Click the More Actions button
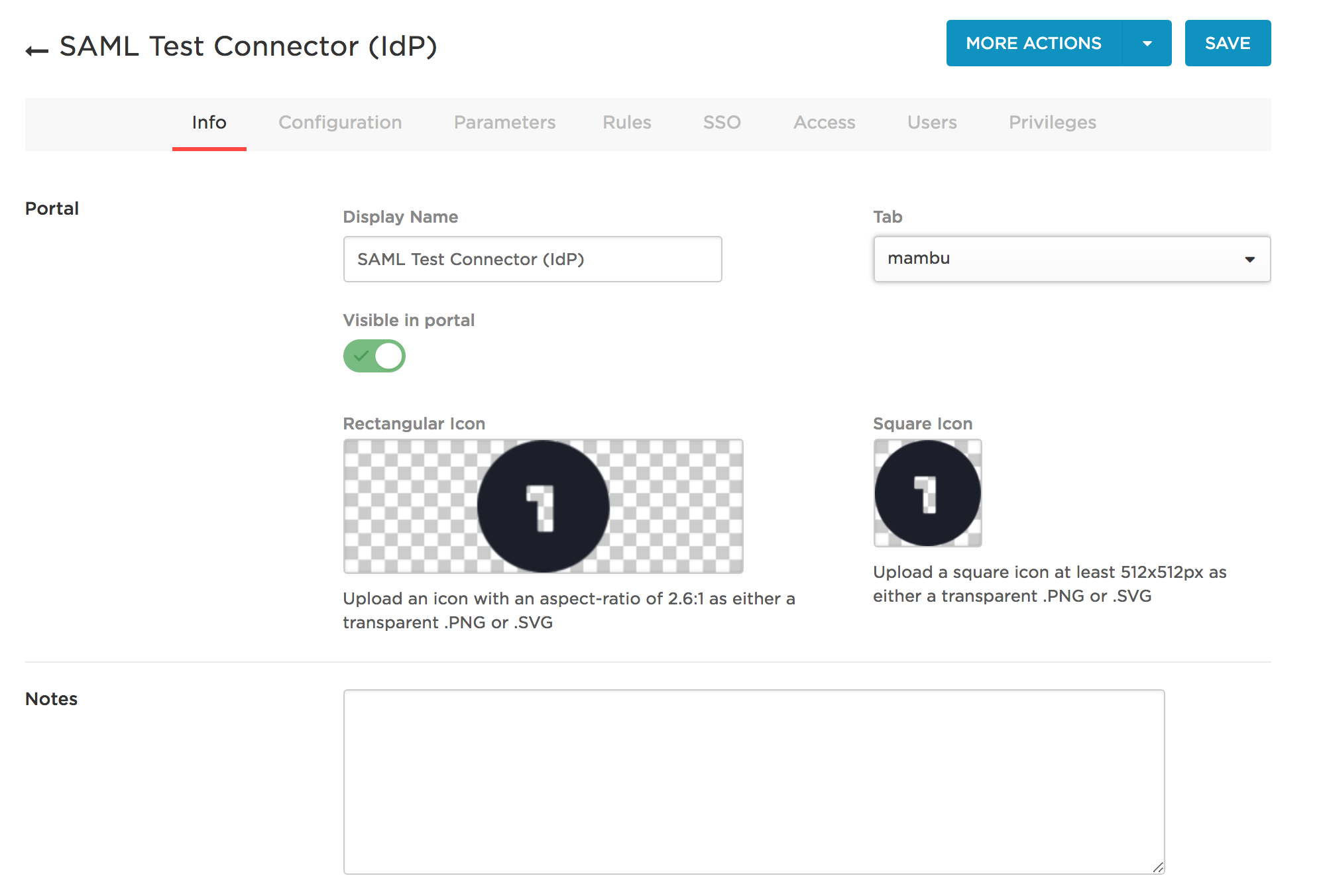Viewport: 1323px width, 896px height. coord(1033,44)
